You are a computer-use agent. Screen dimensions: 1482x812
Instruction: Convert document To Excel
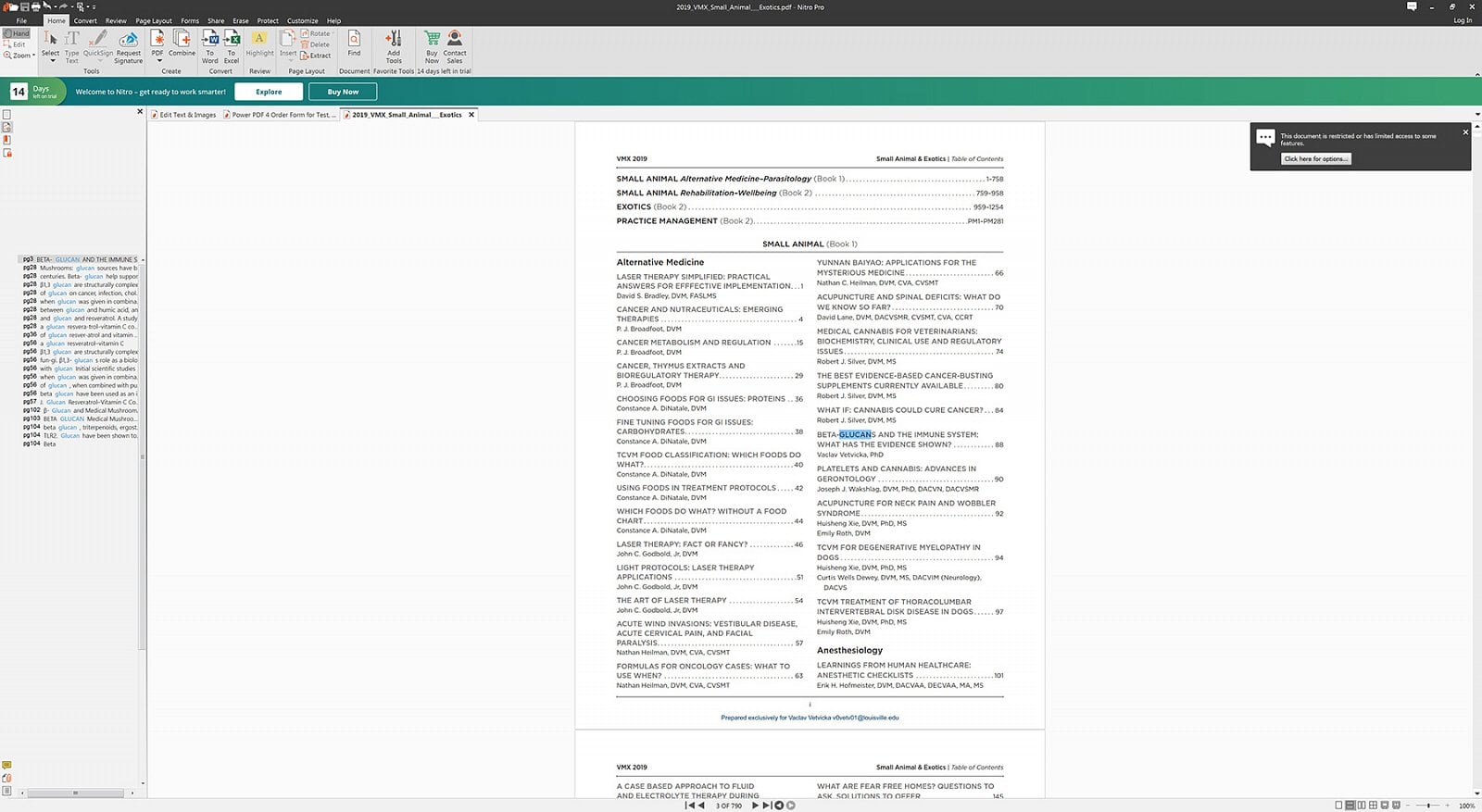click(x=232, y=46)
